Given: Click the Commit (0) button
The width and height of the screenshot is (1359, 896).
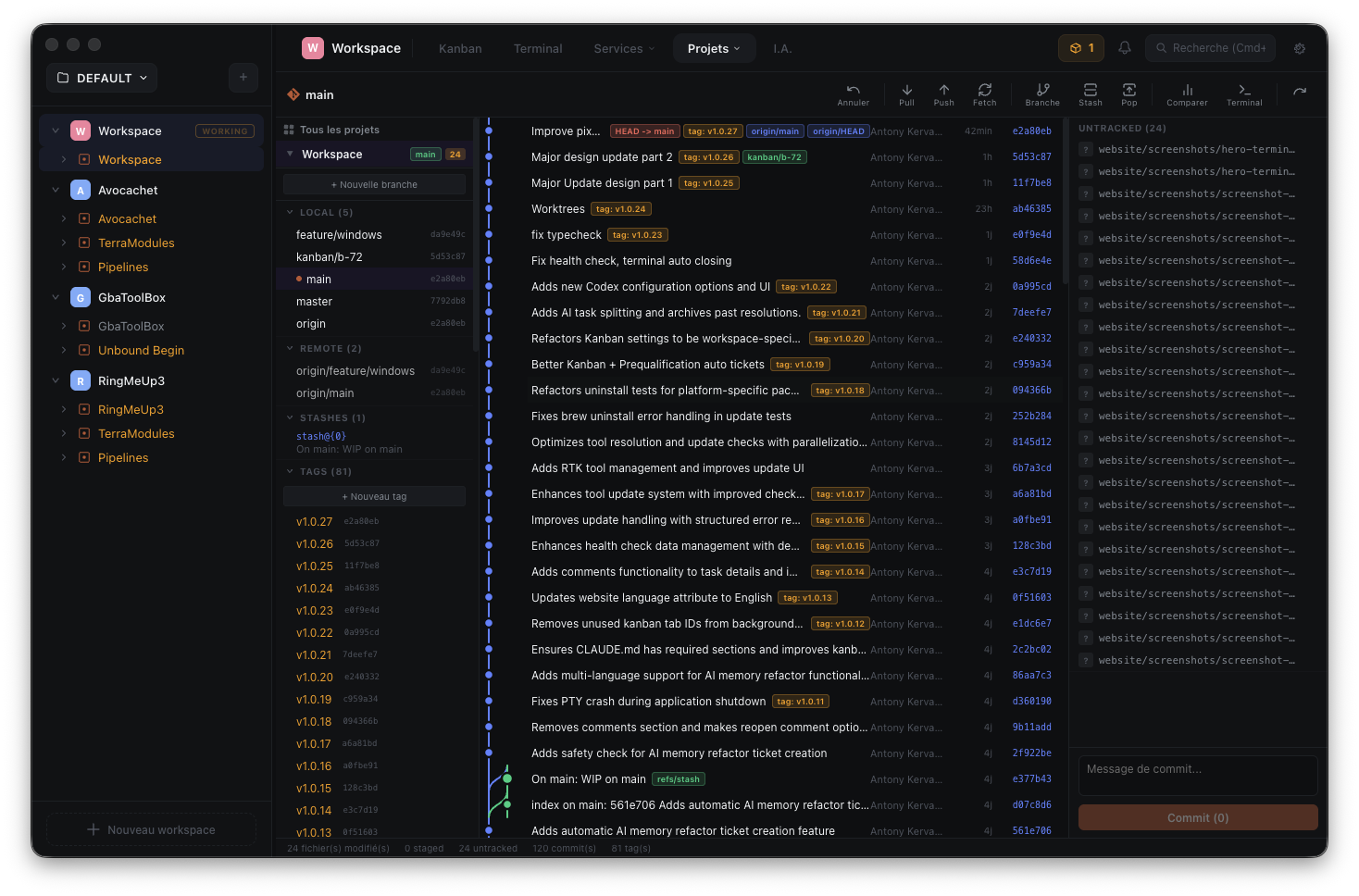Looking at the screenshot, I should pyautogui.click(x=1198, y=817).
